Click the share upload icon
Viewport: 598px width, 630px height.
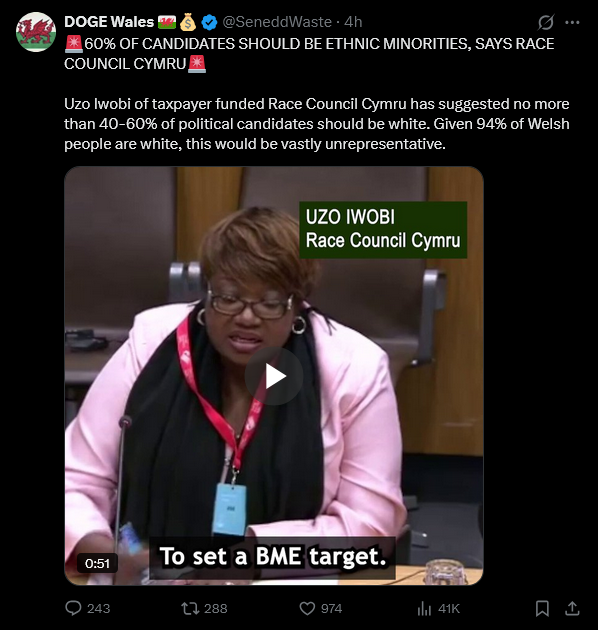coord(572,608)
